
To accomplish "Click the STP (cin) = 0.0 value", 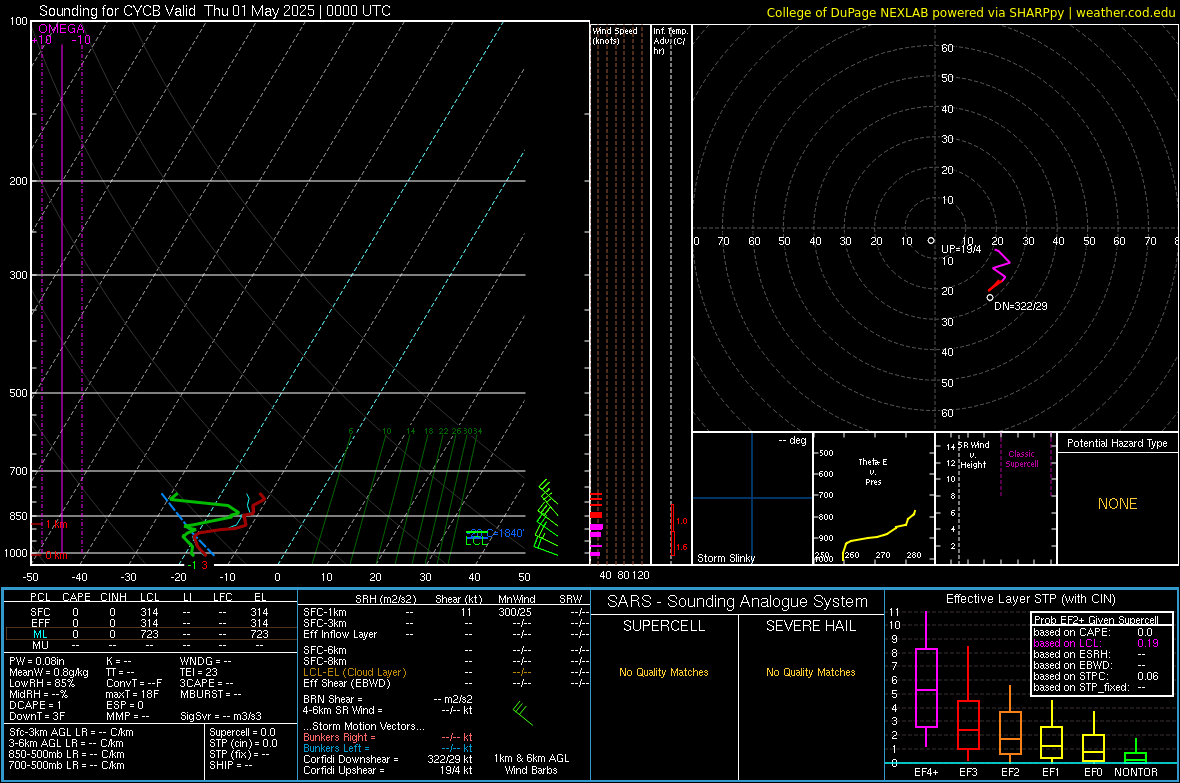I will click(x=243, y=743).
